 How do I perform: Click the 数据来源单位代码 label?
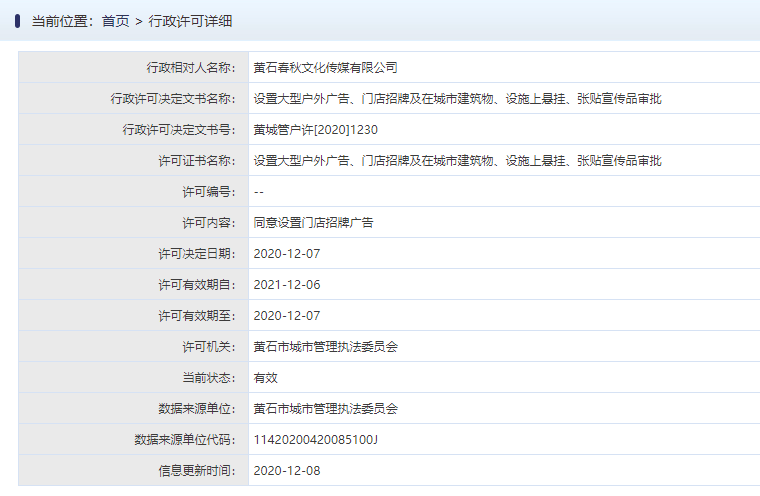point(185,440)
